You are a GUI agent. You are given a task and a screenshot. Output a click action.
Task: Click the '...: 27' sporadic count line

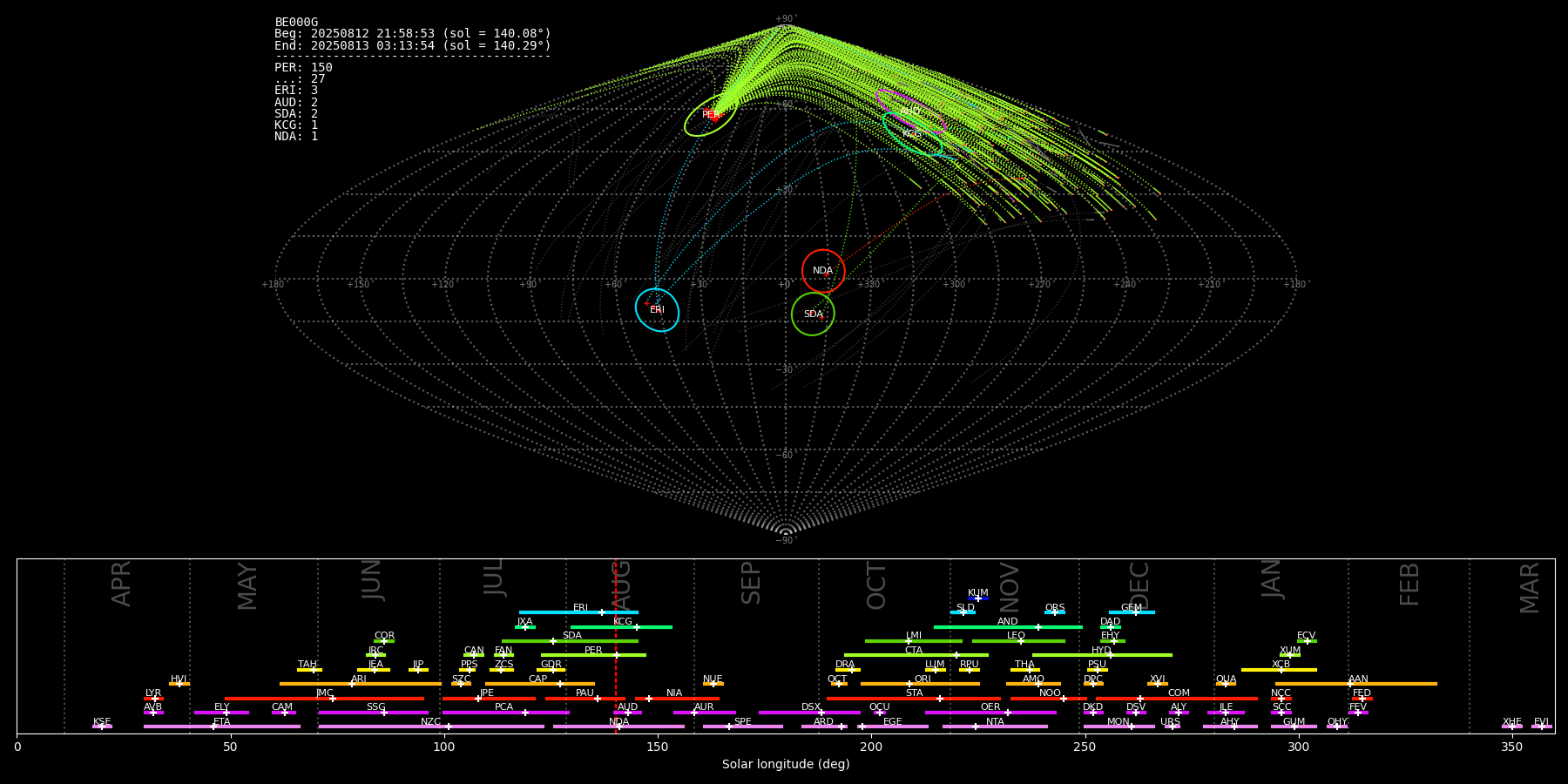coord(300,79)
